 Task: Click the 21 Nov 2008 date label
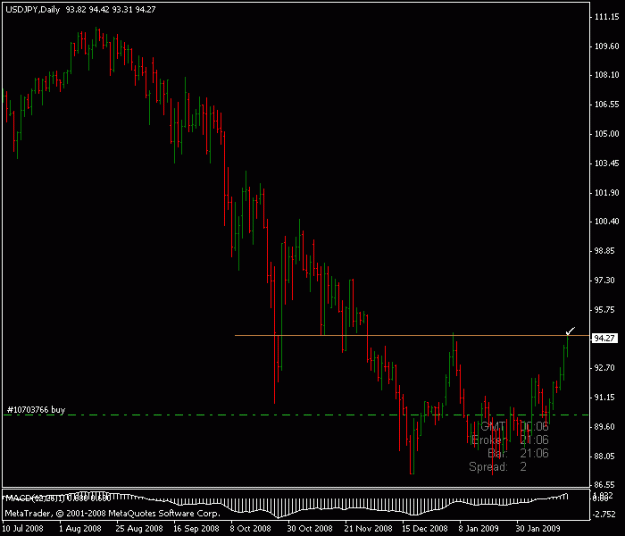tap(368, 528)
